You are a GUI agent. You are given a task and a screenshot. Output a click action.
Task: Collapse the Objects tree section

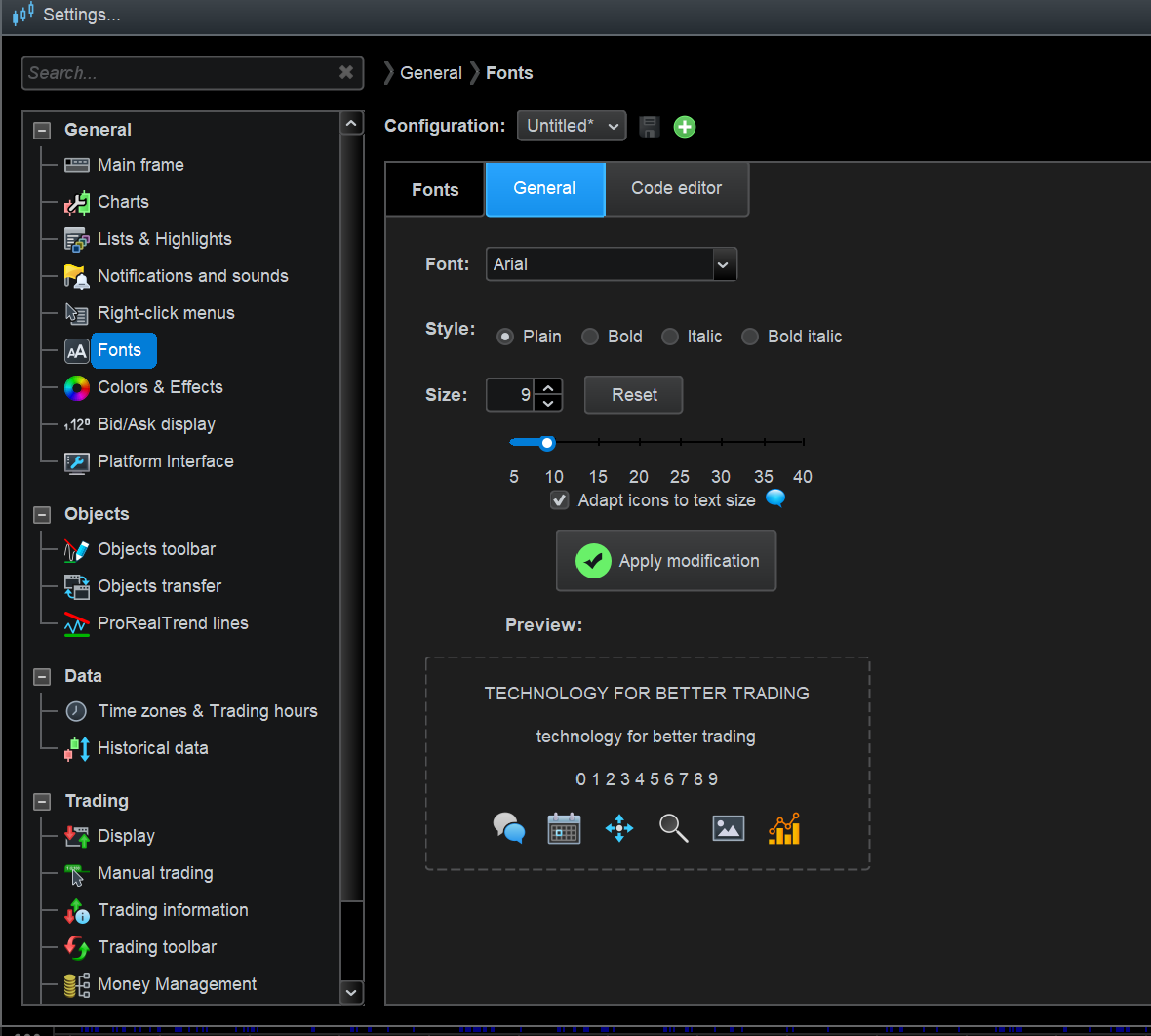[x=42, y=515]
